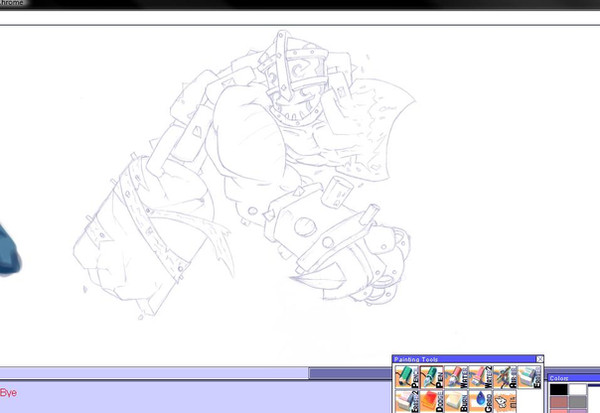Viewport: 600px width, 413px height.
Task: Click the Color panel title bar
Action: tap(573, 378)
